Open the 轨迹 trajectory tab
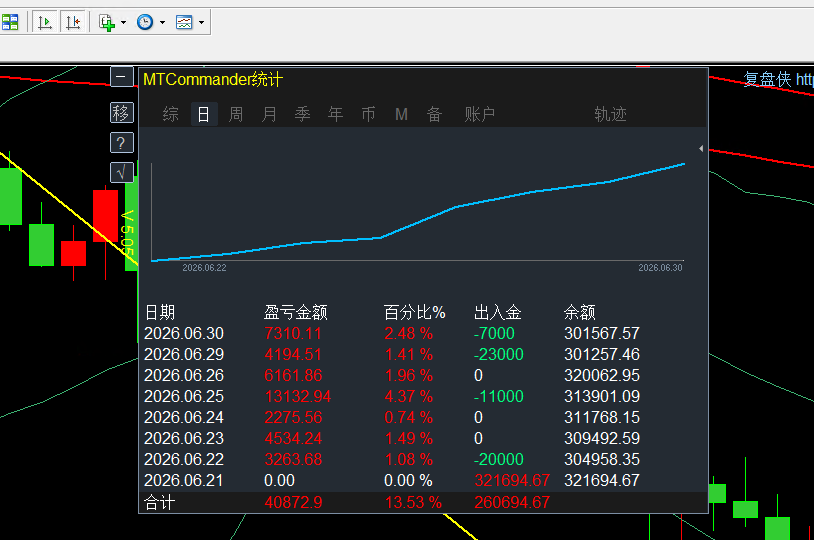 click(610, 114)
